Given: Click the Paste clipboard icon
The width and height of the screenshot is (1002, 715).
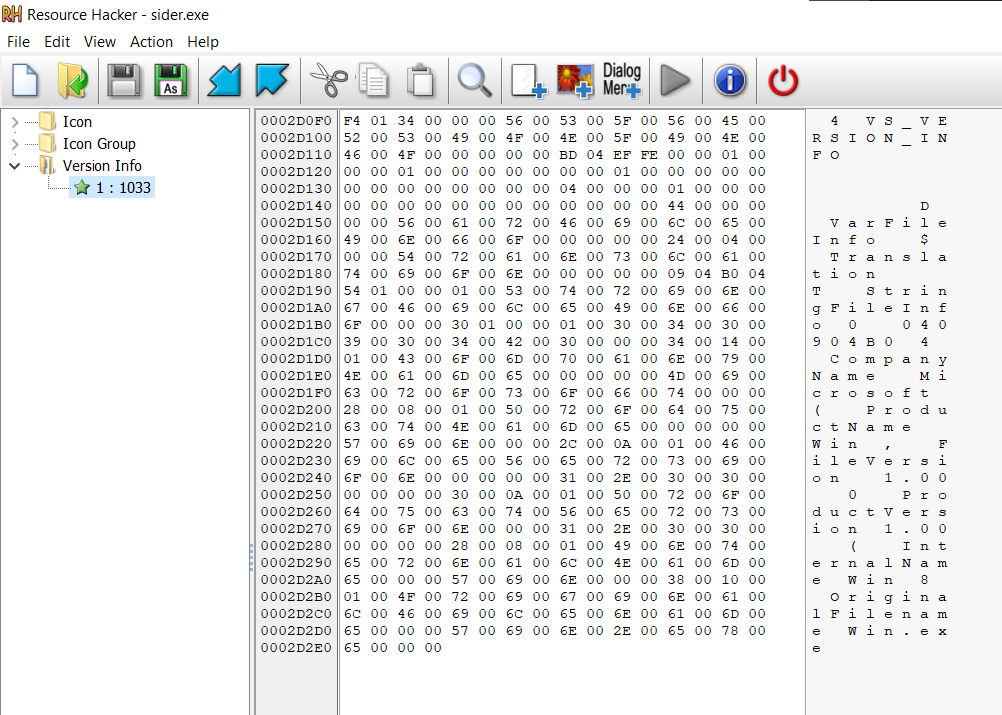Looking at the screenshot, I should point(420,81).
